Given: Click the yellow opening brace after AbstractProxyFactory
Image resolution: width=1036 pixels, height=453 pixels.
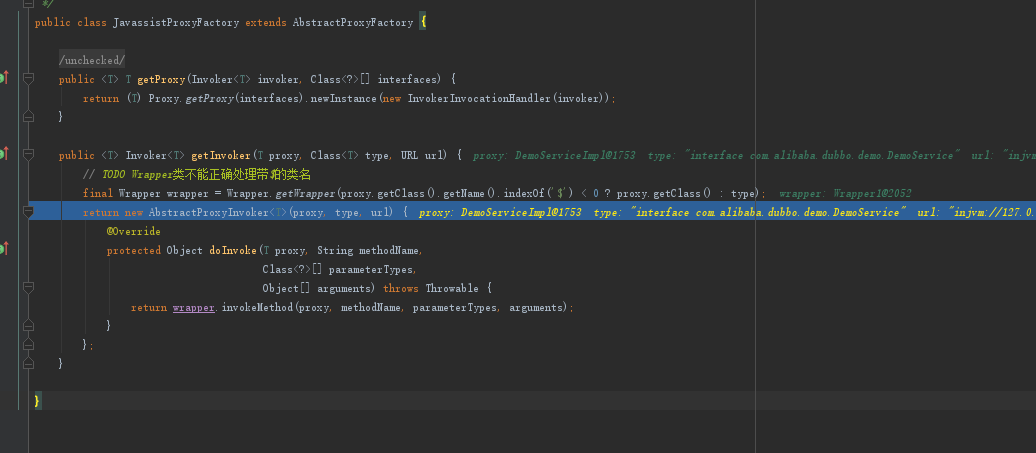Looking at the screenshot, I should [423, 22].
